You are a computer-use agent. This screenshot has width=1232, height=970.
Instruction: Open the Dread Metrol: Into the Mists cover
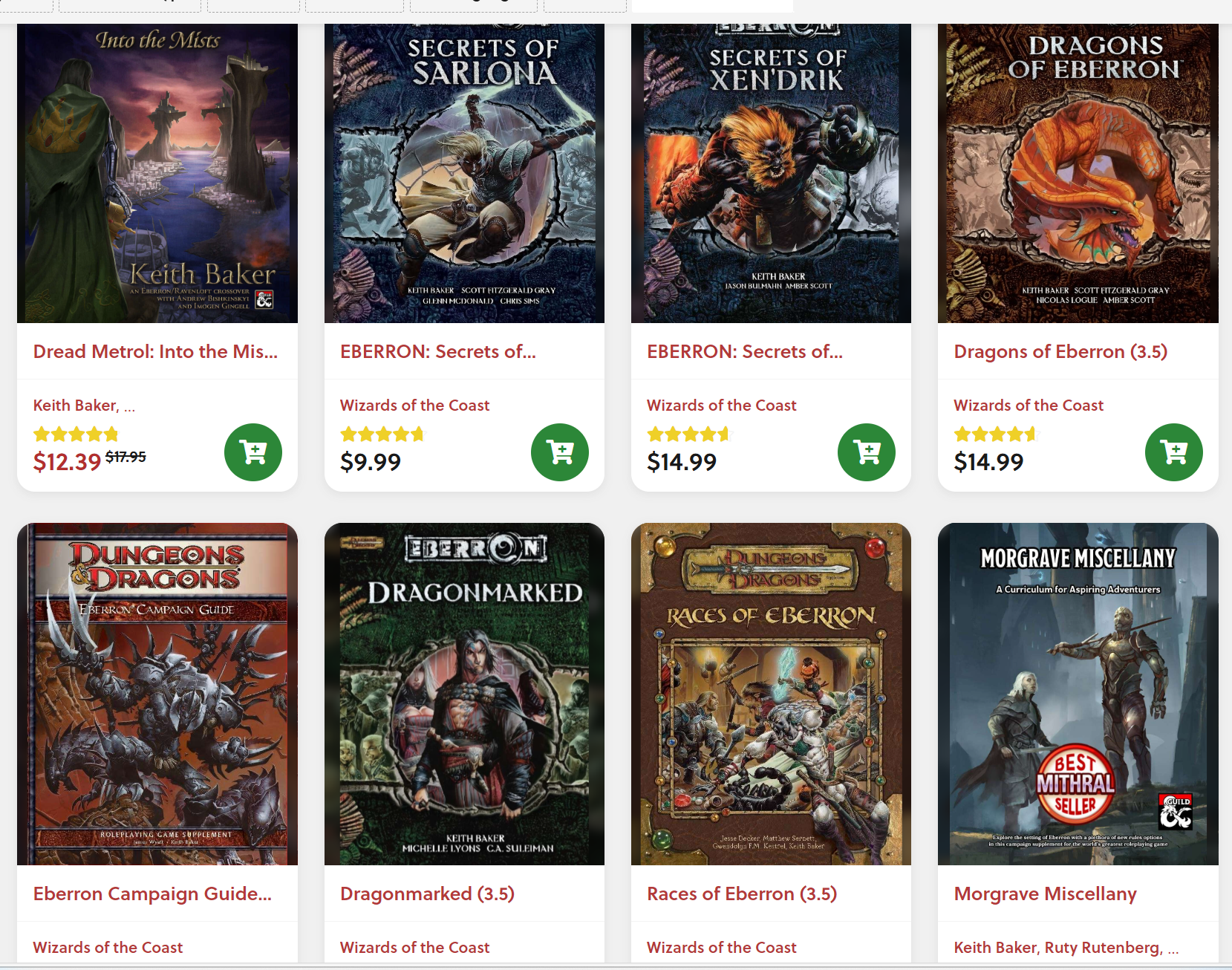(157, 173)
